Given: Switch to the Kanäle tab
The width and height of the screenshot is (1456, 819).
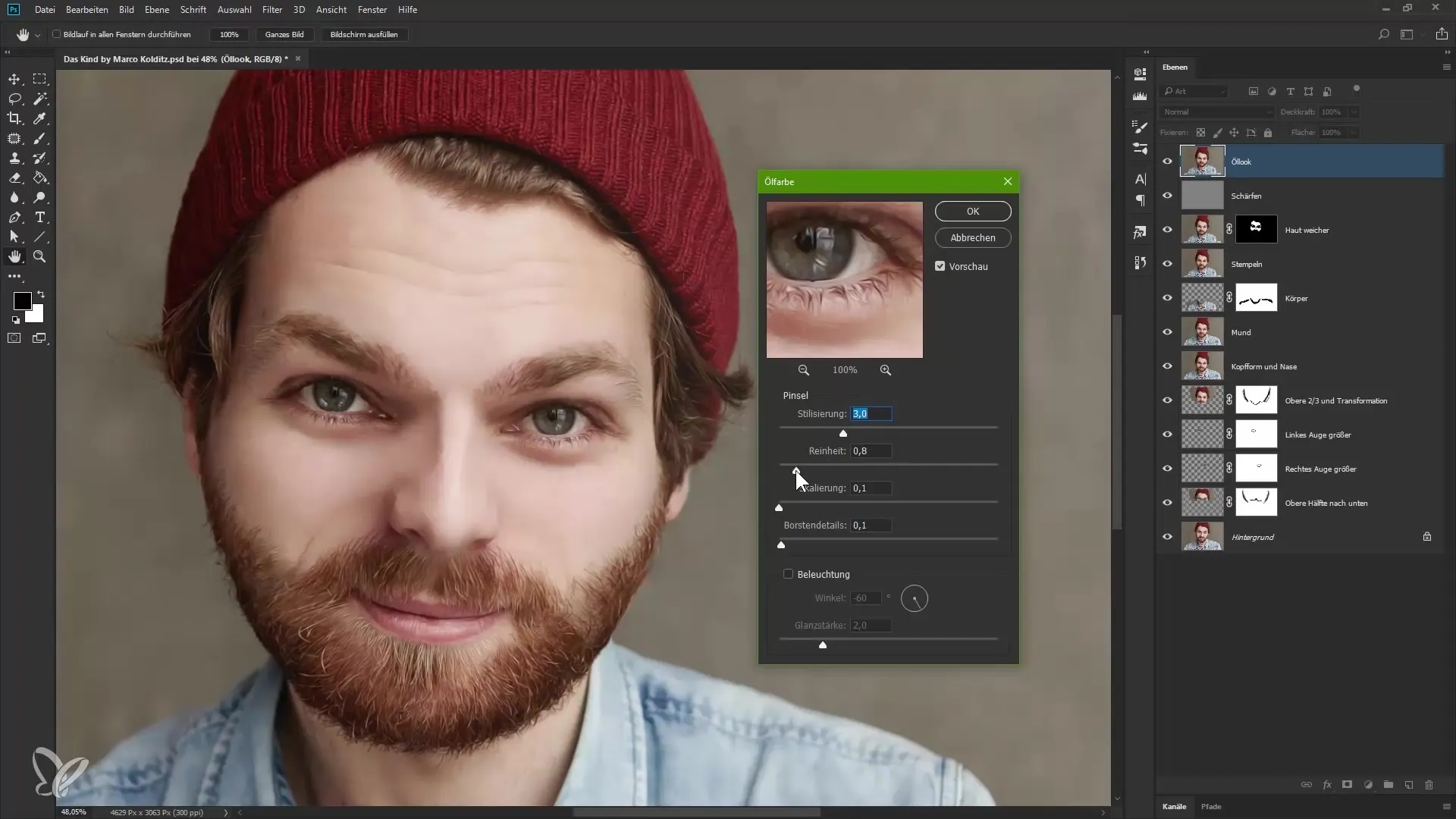Looking at the screenshot, I should coord(1174,806).
